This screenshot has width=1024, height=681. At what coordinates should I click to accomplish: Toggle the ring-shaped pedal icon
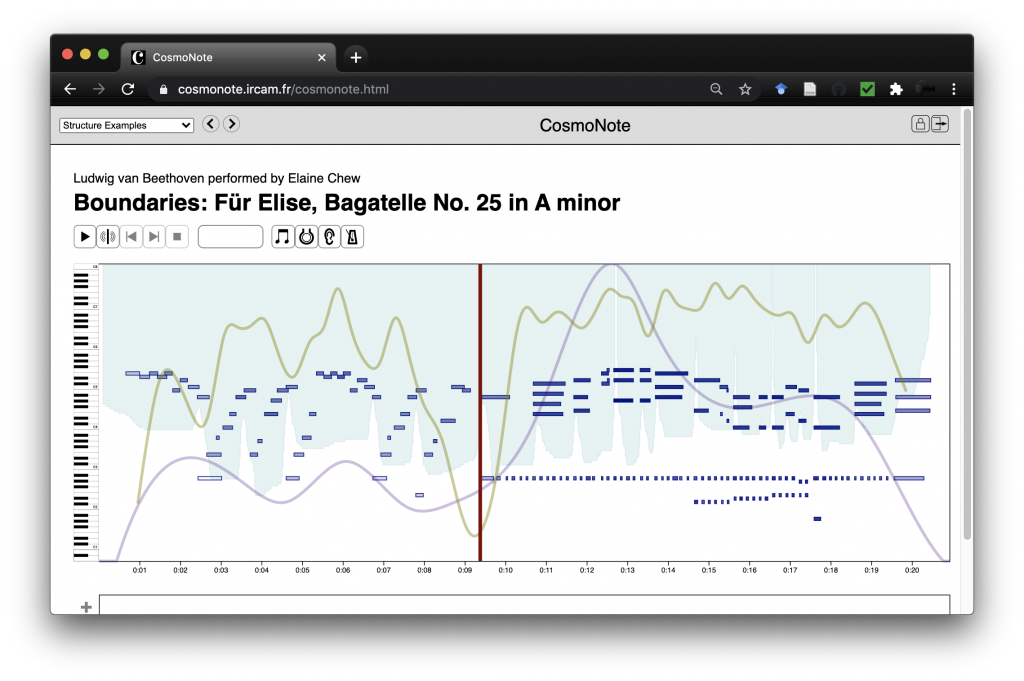tap(306, 237)
